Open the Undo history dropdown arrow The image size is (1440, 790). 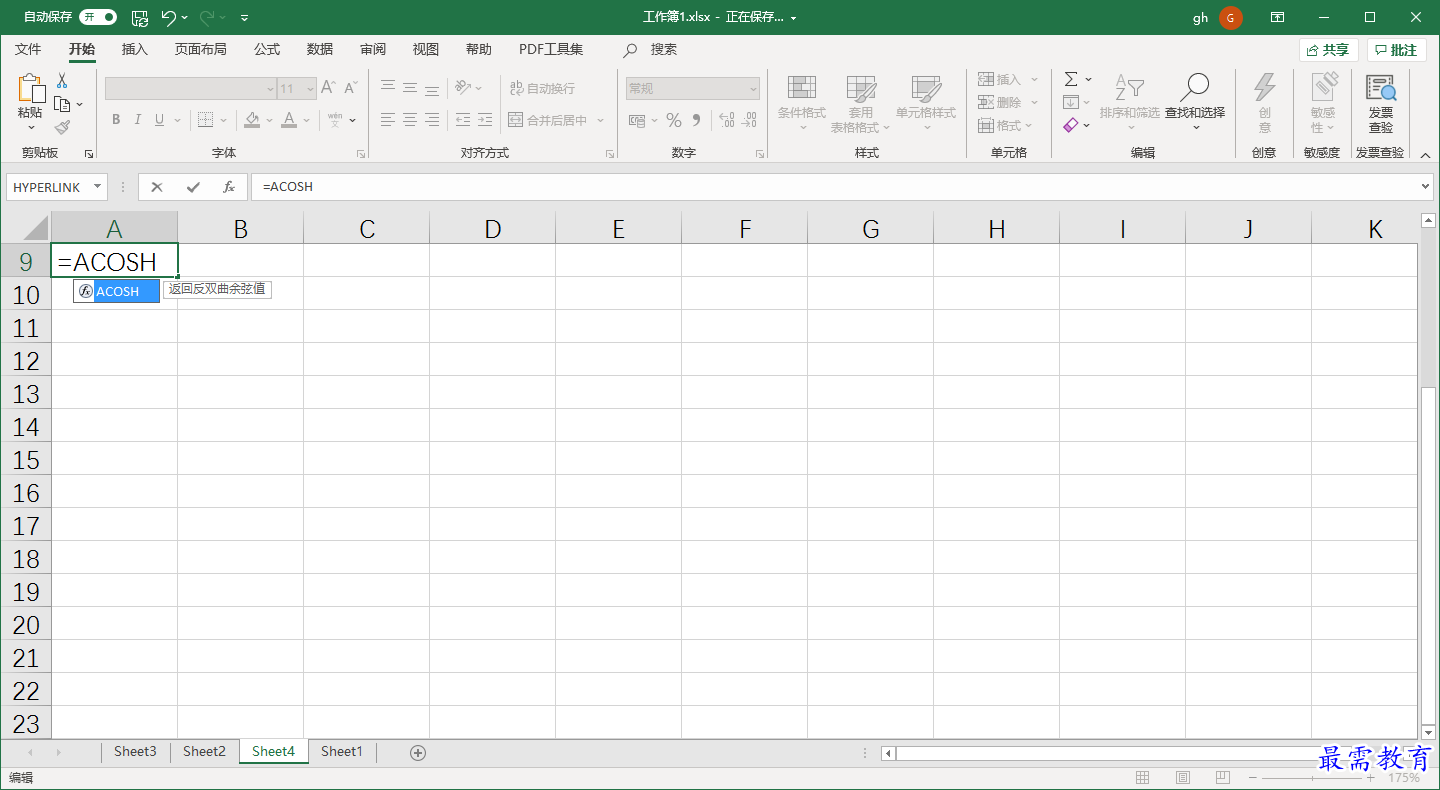click(186, 18)
